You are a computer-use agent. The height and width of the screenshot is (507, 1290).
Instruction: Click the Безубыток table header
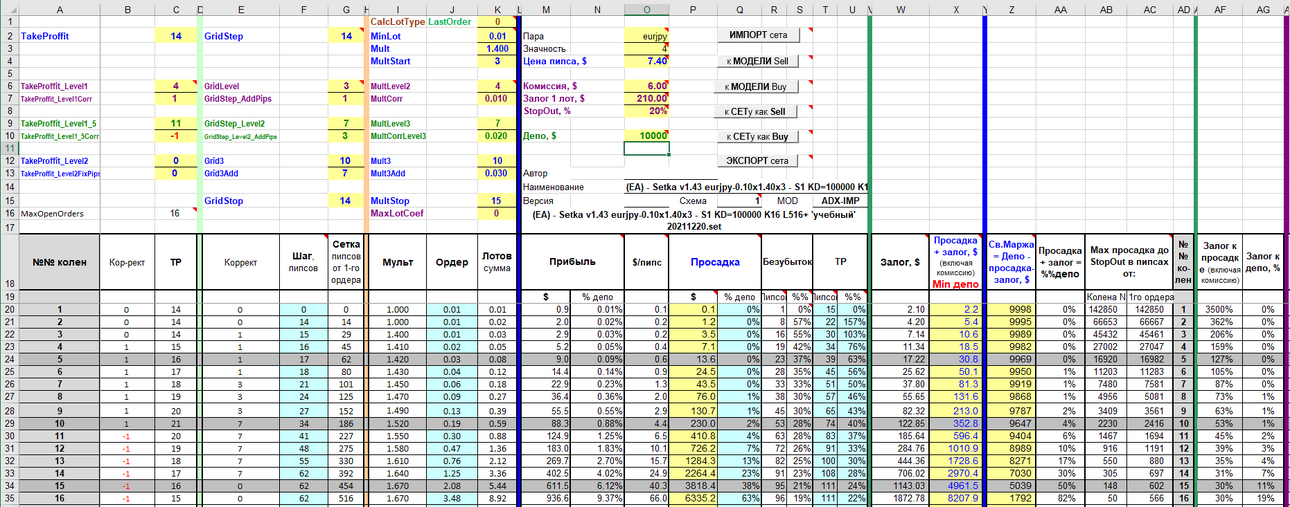(x=789, y=262)
